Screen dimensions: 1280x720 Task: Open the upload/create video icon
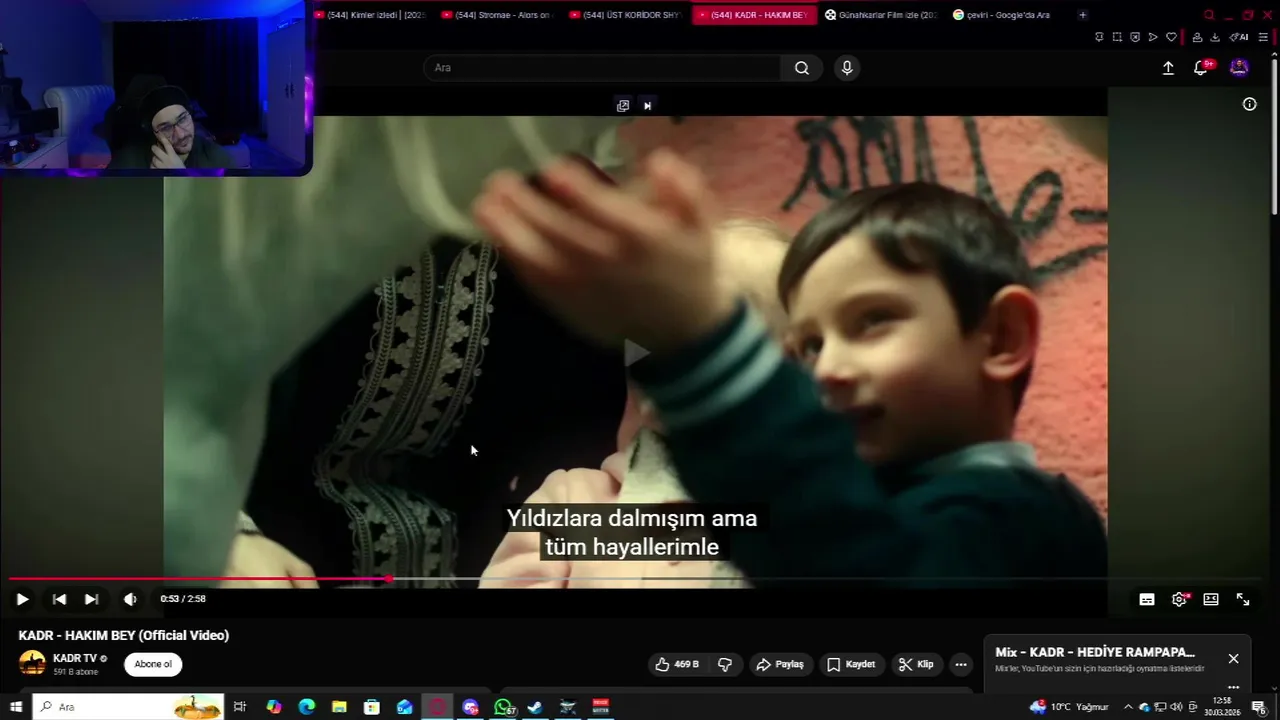1168,68
